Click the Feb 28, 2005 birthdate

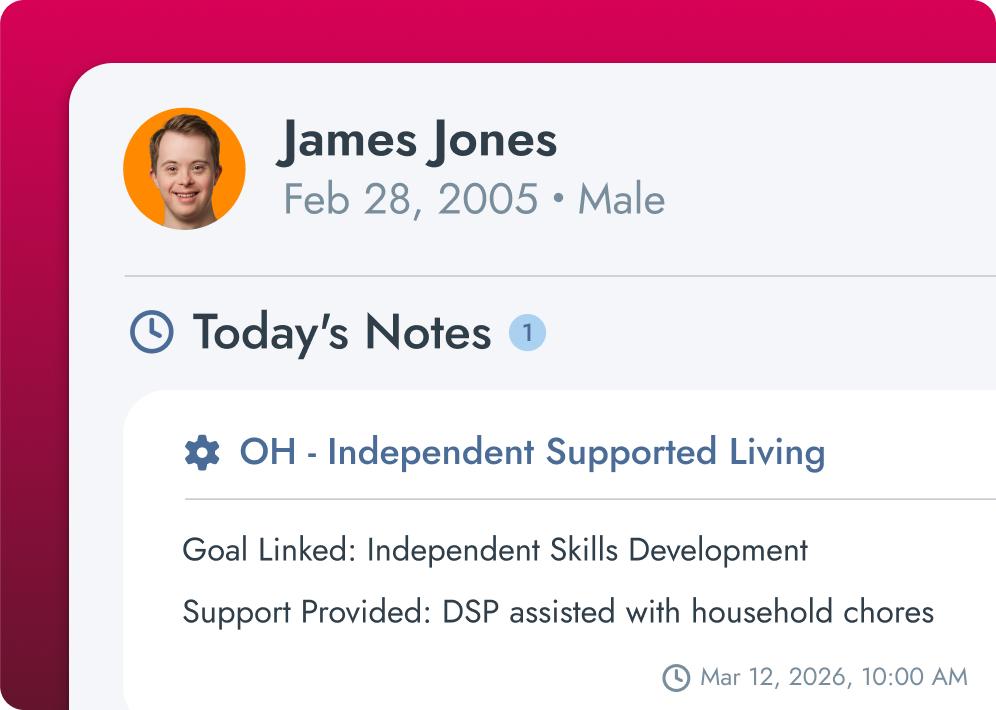tap(411, 200)
